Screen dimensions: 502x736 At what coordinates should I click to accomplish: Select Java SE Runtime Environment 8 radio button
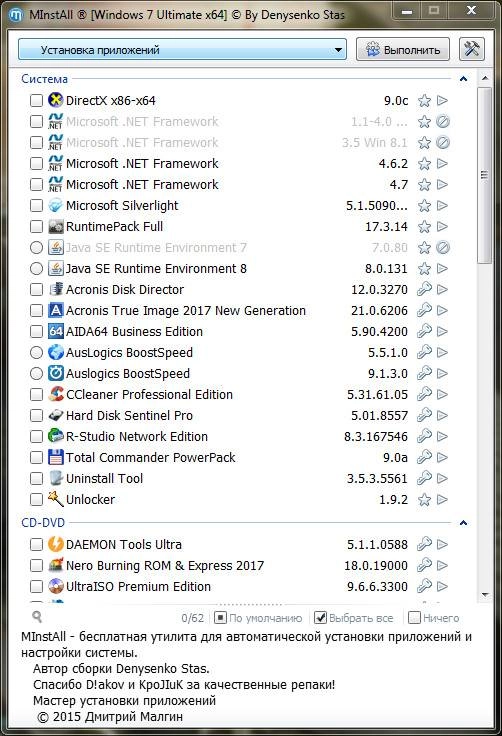(x=36, y=268)
